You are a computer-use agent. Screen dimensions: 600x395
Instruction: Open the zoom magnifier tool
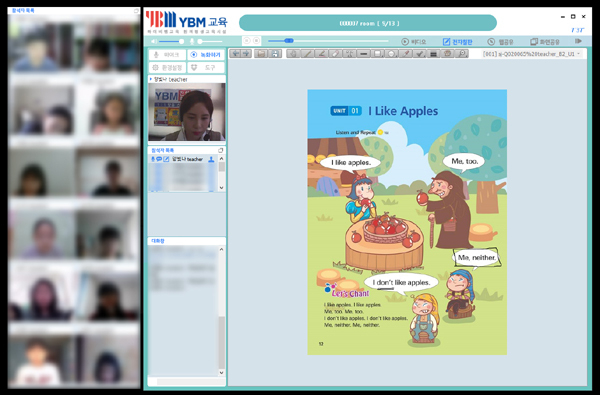(462, 54)
